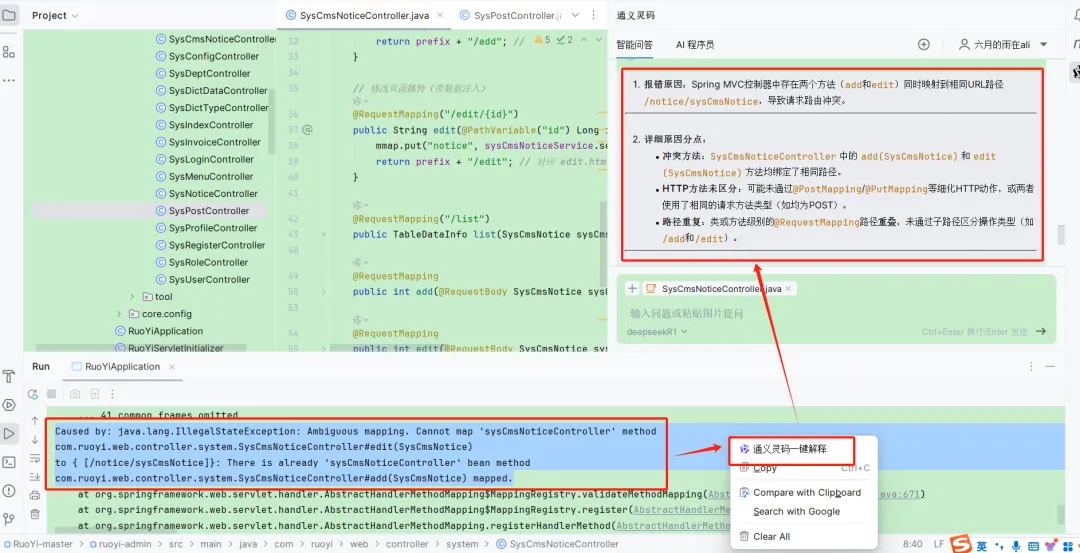Screen dimensions: 1080x553
Task: Focus the question input field in chat
Action: point(835,313)
